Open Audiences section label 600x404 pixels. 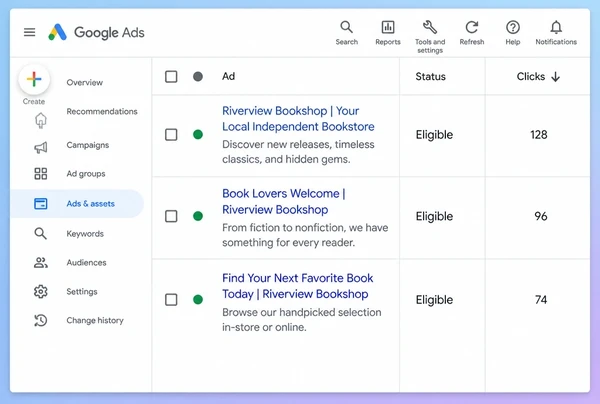click(x=86, y=262)
